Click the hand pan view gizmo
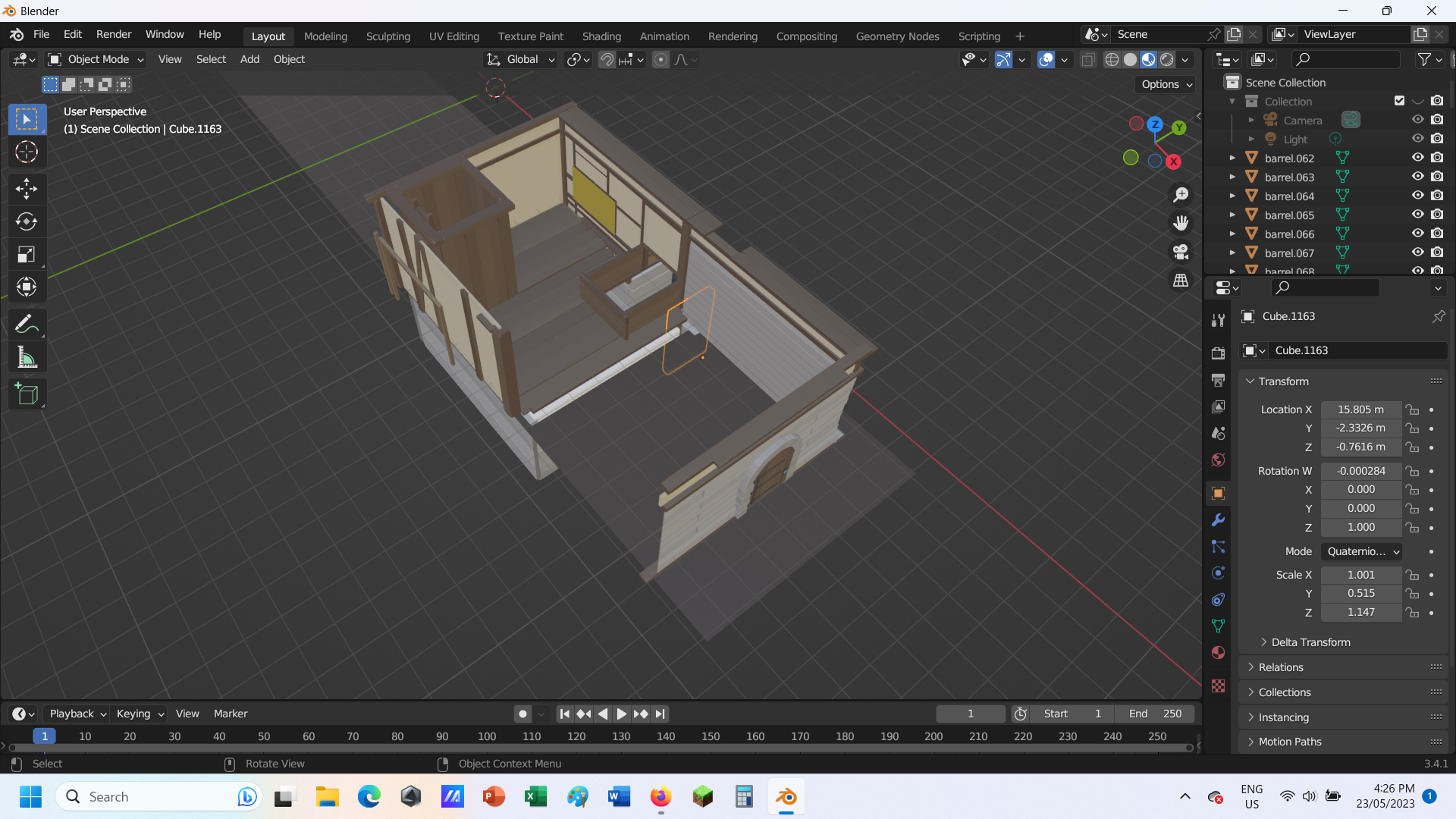The height and width of the screenshot is (819, 1456). (x=1181, y=223)
